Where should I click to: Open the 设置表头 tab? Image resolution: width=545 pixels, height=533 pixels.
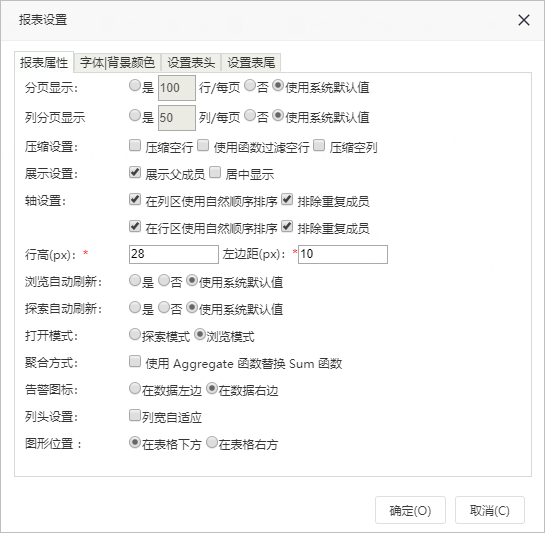click(x=191, y=63)
